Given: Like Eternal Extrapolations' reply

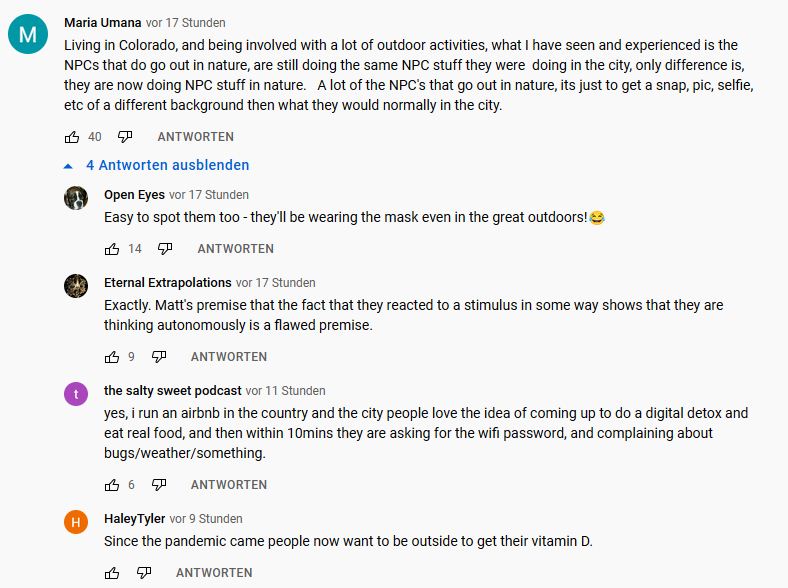Looking at the screenshot, I should 112,357.
